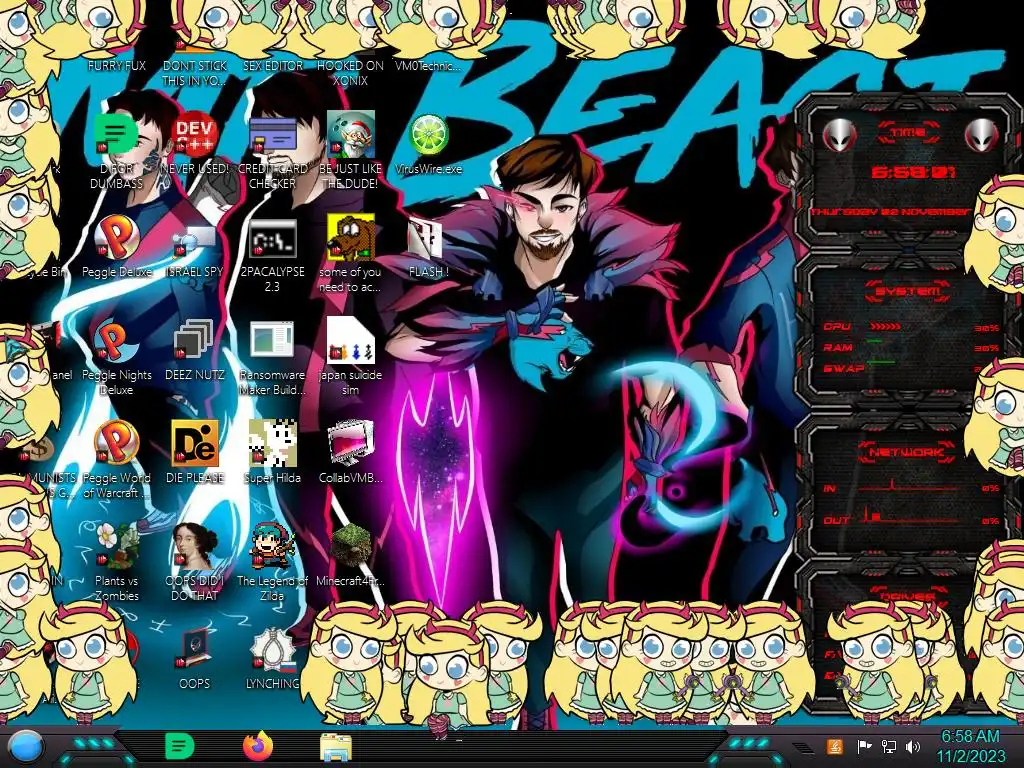Open Ransomware Maker Build... icon
Image resolution: width=1024 pixels, height=768 pixels.
tap(272, 341)
